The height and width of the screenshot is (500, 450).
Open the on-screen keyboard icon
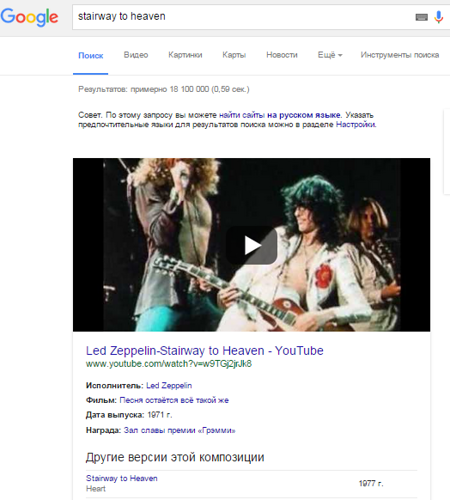421,17
